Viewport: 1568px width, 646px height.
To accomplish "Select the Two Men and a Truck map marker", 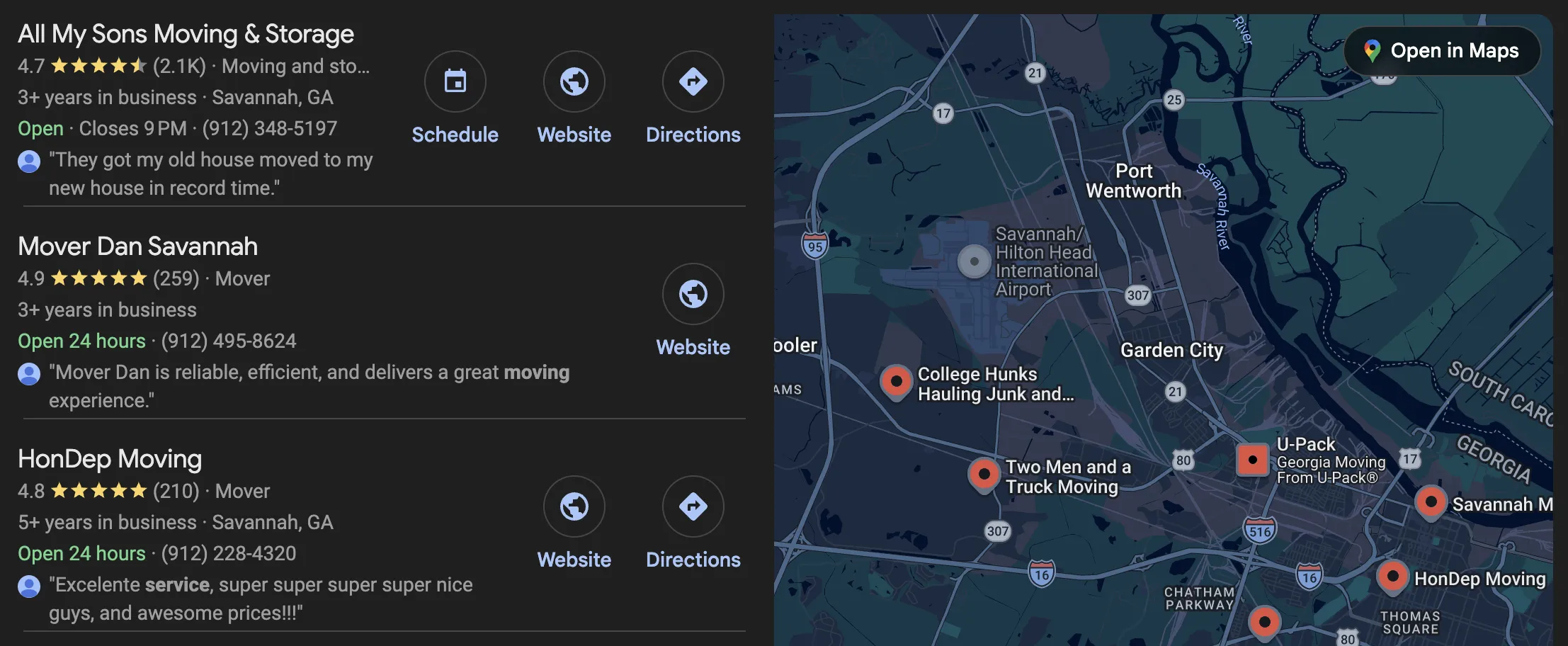I will coord(984,475).
